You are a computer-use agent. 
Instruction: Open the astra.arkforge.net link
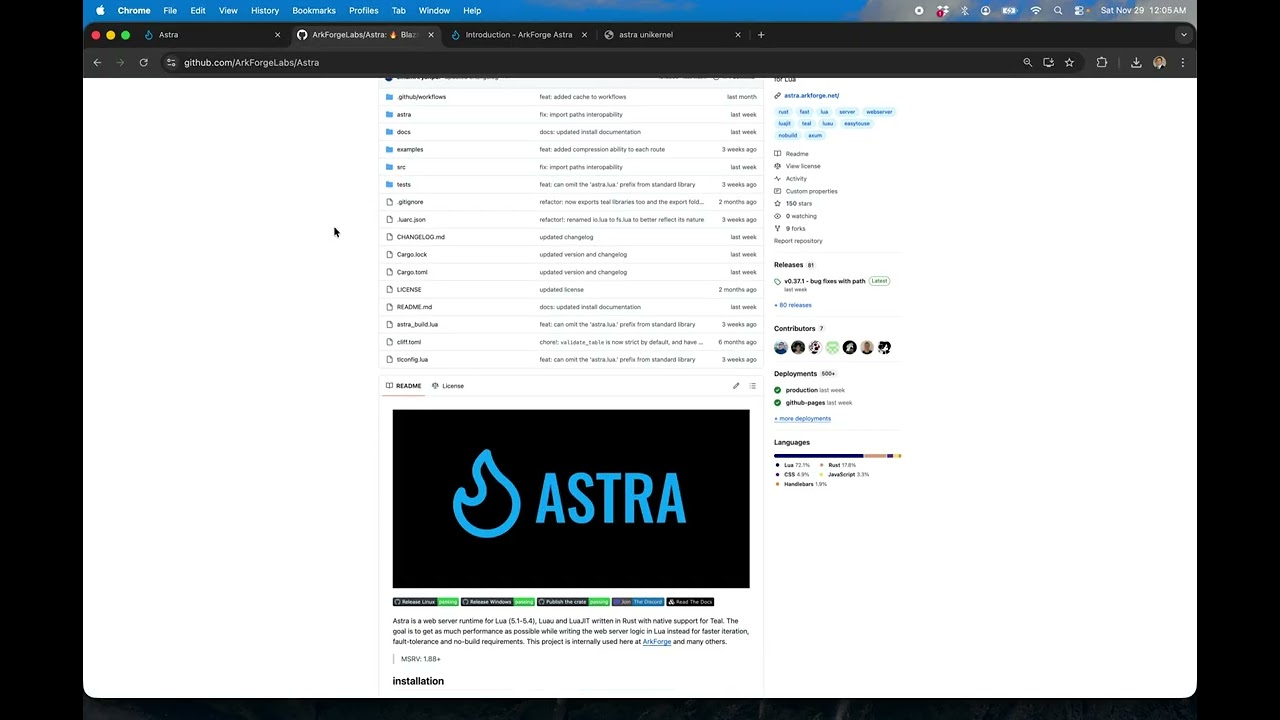point(811,96)
